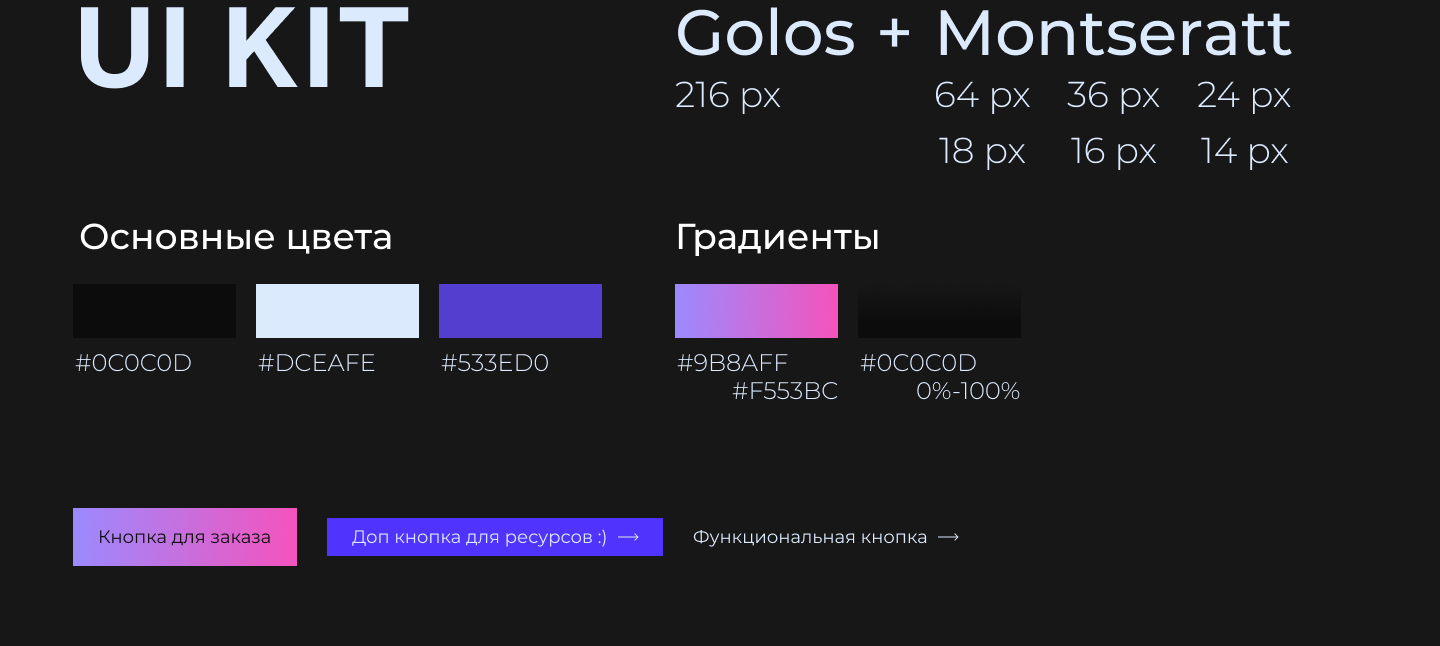Select the black fade gradient swatch
The image size is (1440, 646).
pos(939,311)
